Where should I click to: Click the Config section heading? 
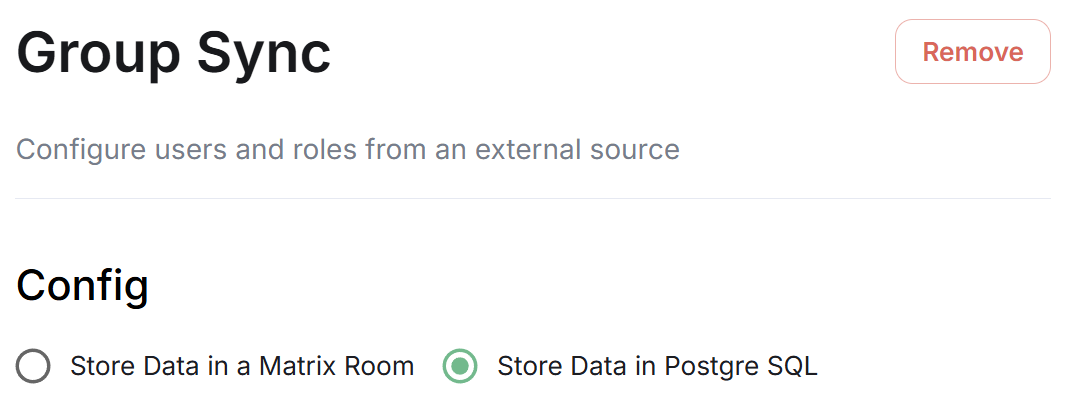[83, 287]
